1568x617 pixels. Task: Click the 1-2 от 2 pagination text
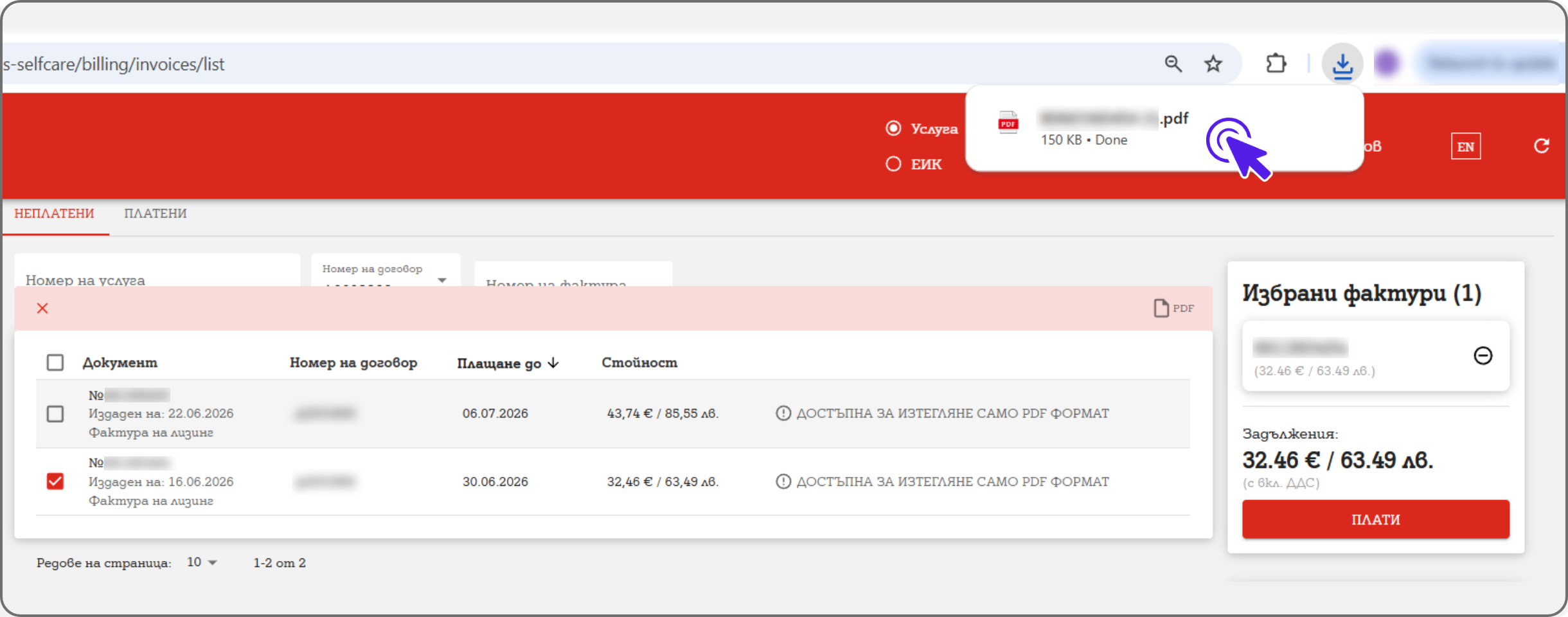pos(280,562)
